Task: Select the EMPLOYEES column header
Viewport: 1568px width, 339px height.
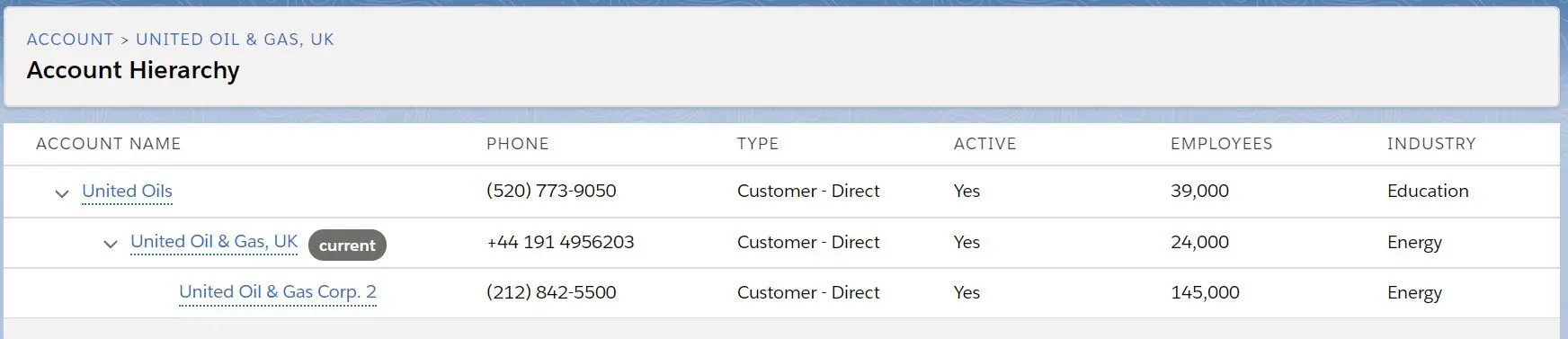Action: click(1222, 144)
